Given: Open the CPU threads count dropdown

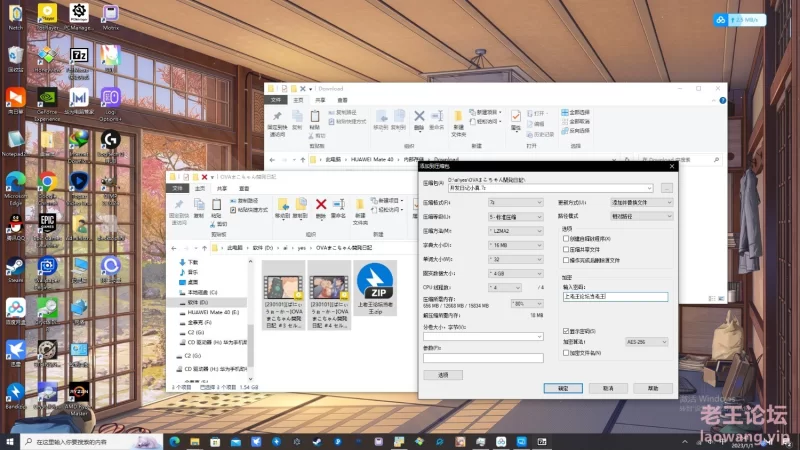Looking at the screenshot, I should pos(505,288).
